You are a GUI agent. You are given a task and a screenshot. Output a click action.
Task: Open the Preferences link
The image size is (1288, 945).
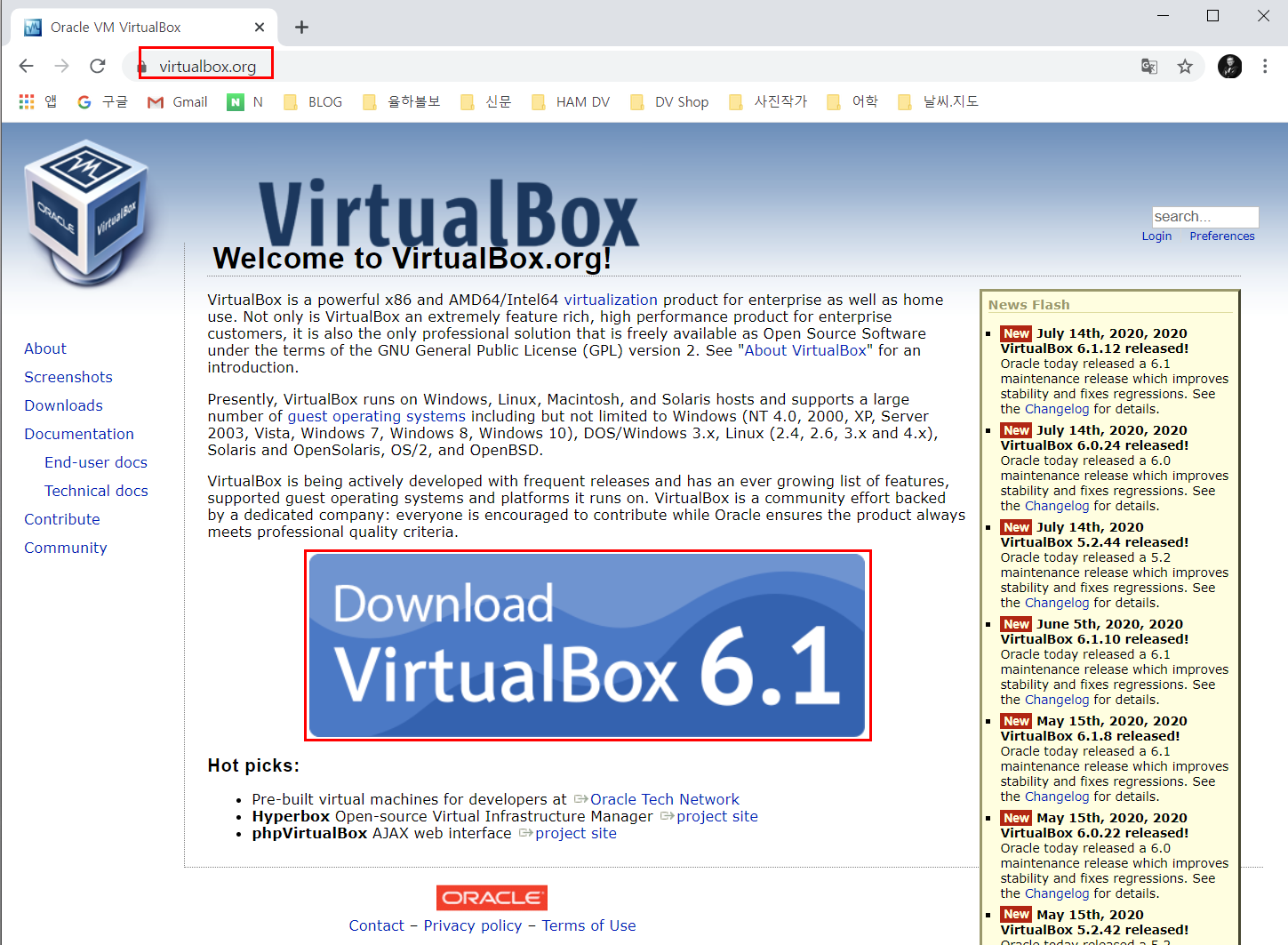click(1222, 236)
